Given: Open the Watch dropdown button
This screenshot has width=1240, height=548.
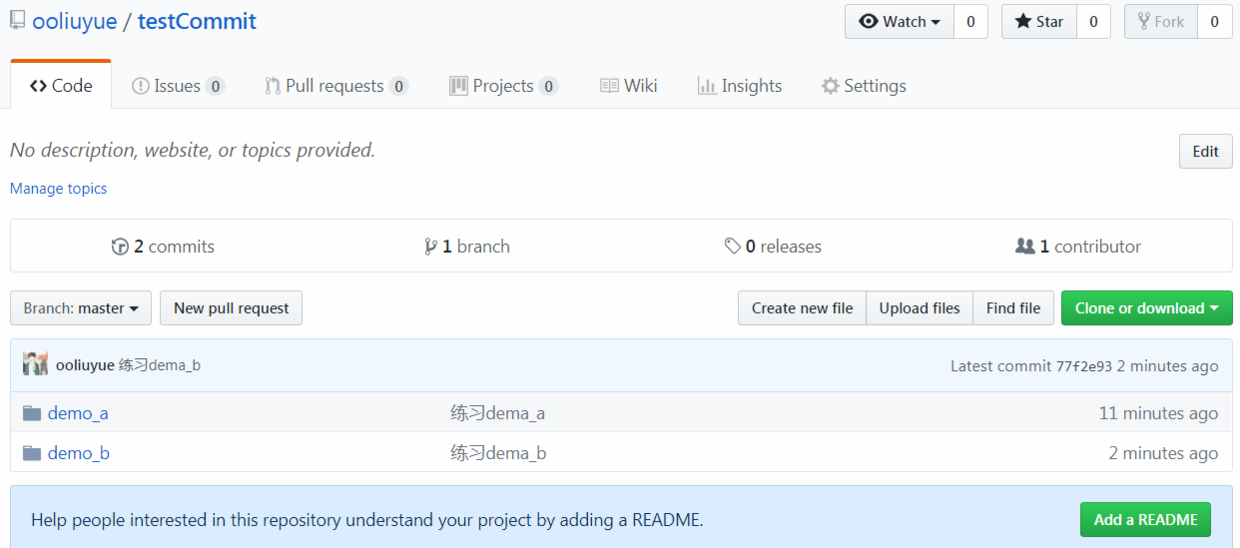Looking at the screenshot, I should (899, 21).
